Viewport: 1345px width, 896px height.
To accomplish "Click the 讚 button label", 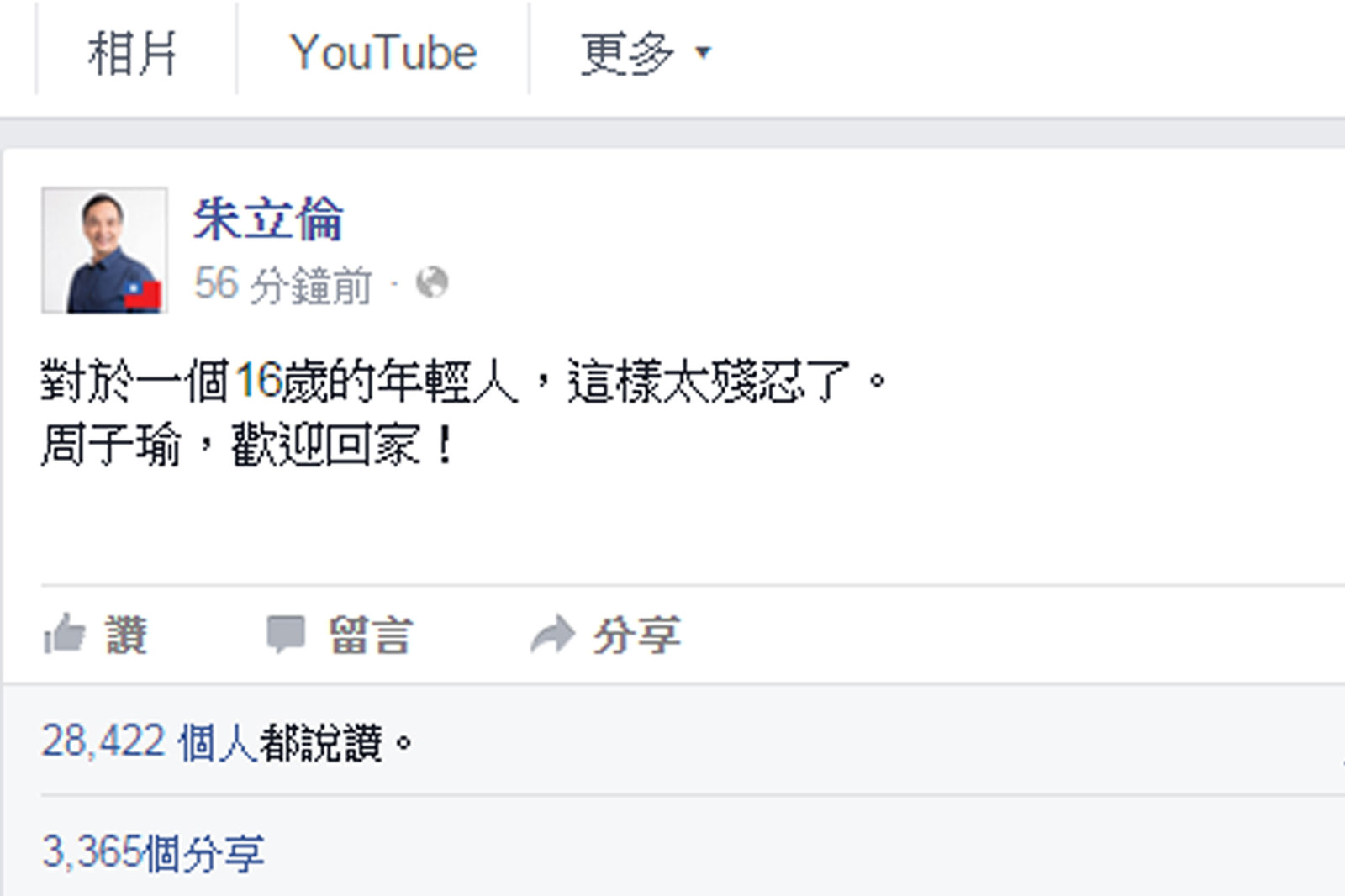I will coord(126,635).
